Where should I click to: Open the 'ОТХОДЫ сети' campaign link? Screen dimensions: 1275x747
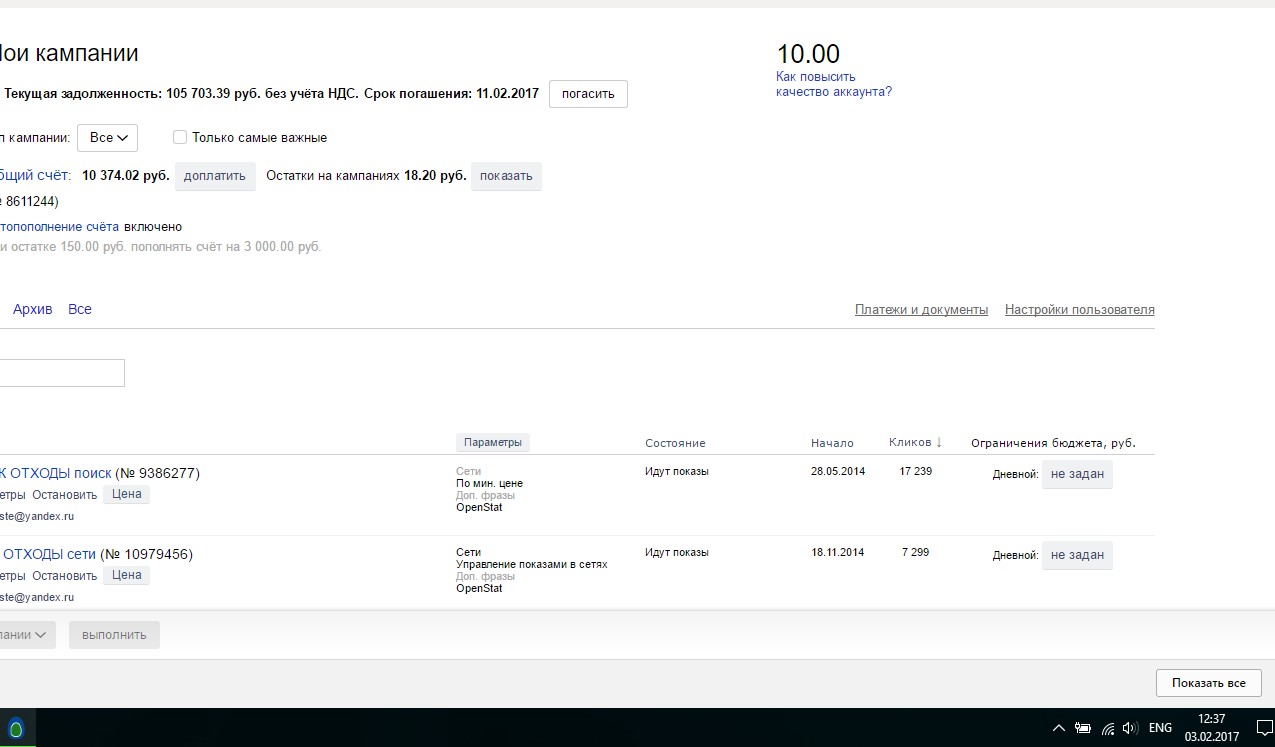pos(47,554)
